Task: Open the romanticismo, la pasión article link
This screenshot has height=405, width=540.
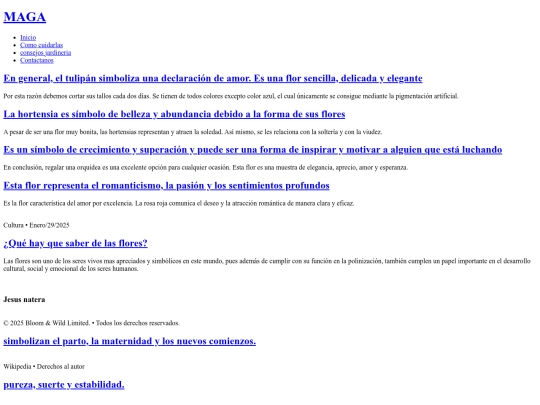Action: coord(166,186)
